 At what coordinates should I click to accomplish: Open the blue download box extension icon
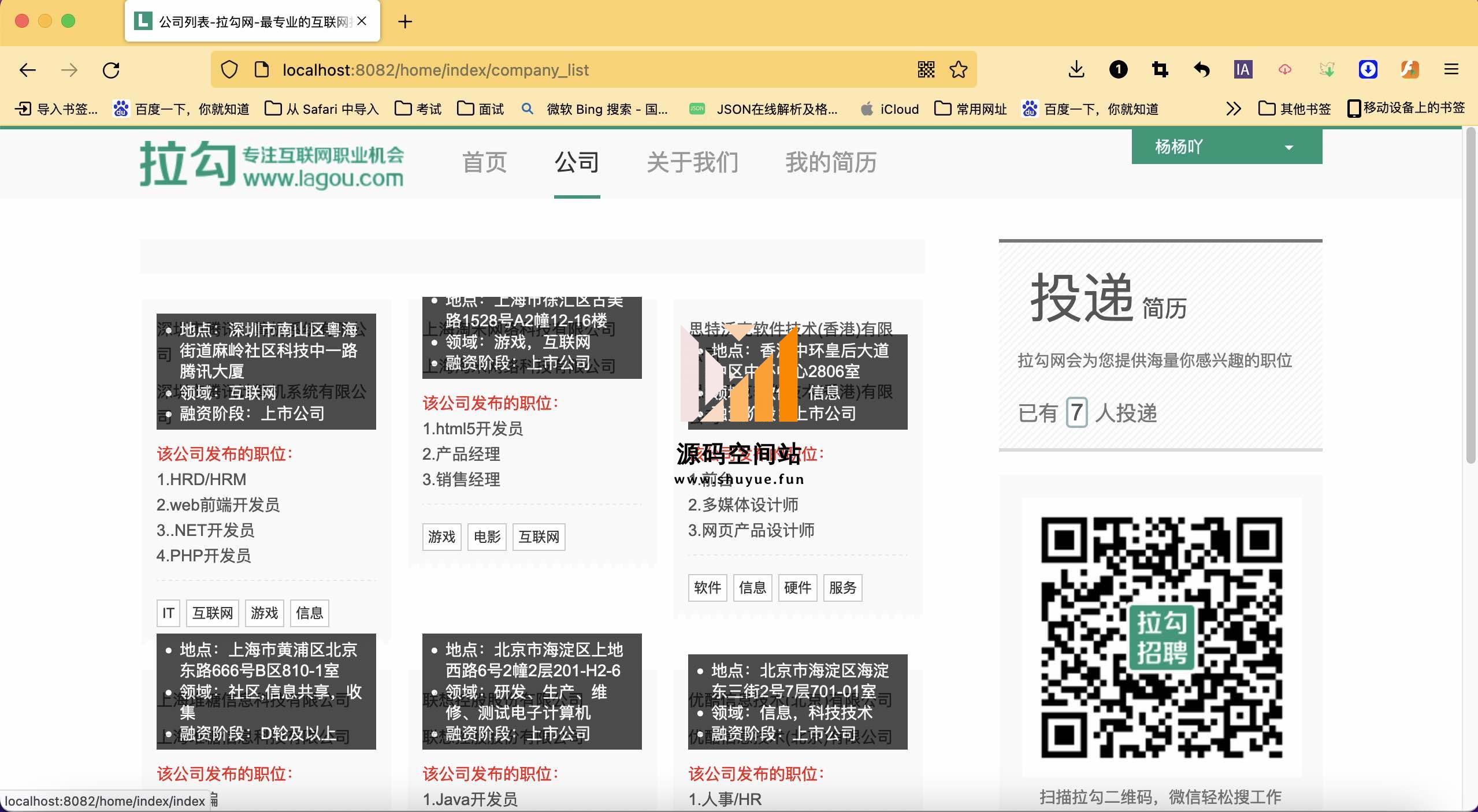pos(1368,70)
